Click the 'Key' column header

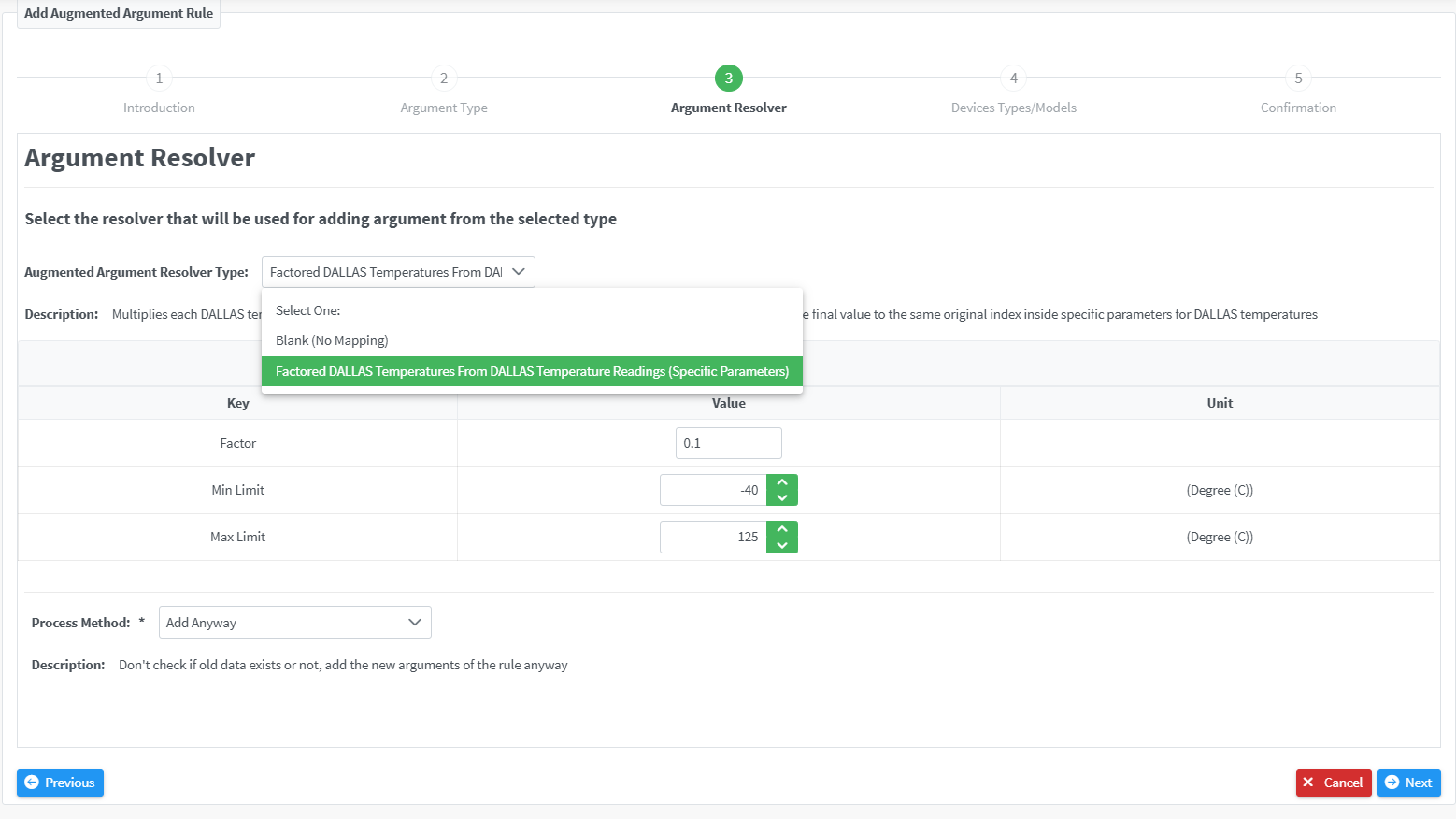tap(238, 403)
